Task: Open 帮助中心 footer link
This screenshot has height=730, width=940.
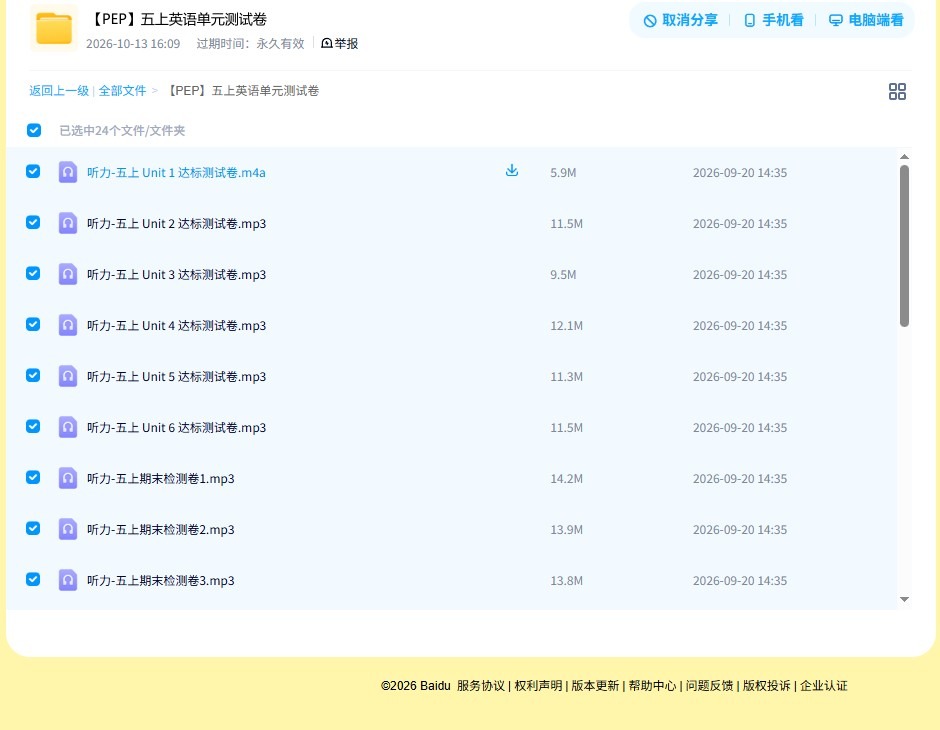Action: coord(652,686)
